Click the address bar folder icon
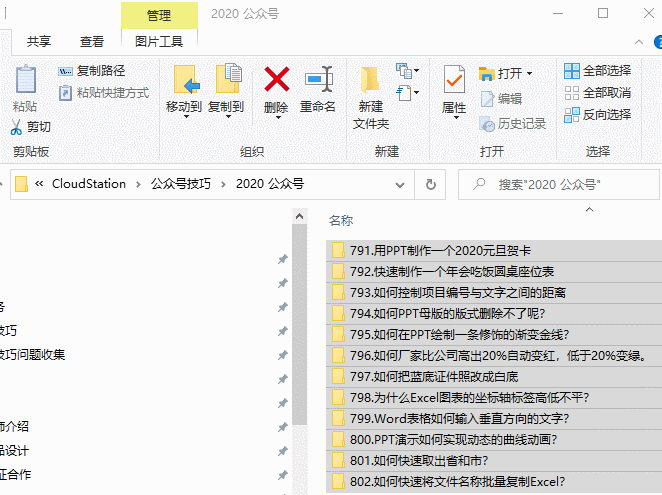This screenshot has height=495, width=662. coord(21,184)
